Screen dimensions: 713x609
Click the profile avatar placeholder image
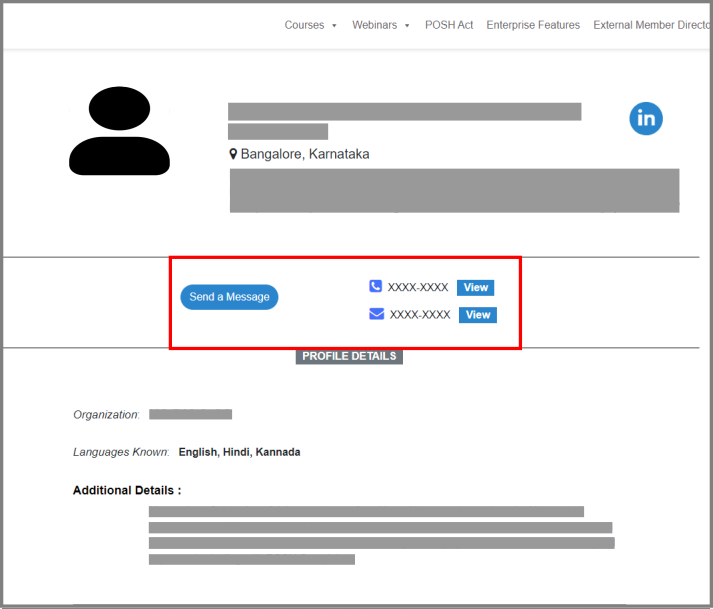coord(119,131)
